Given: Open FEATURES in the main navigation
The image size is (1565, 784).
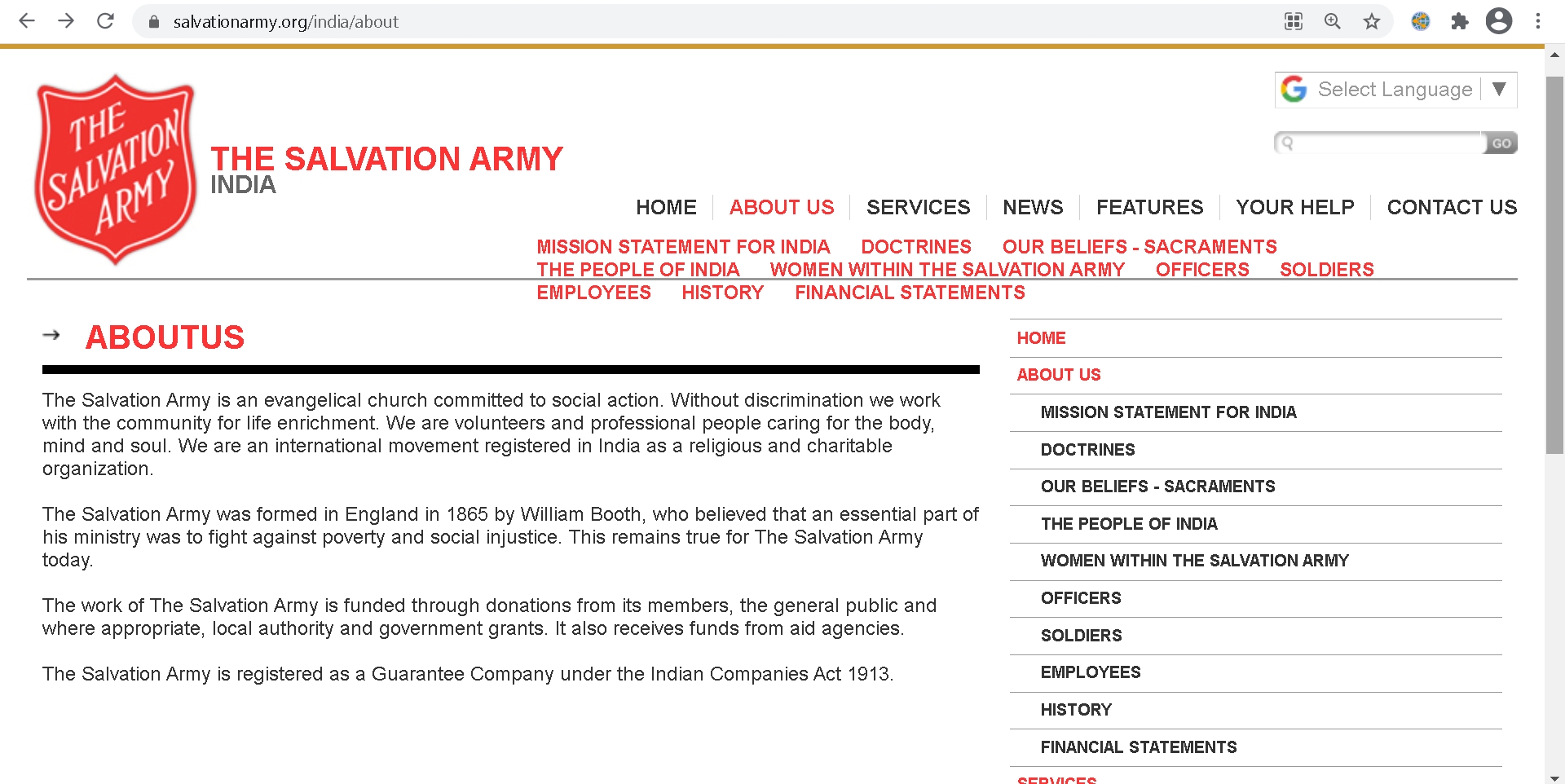Looking at the screenshot, I should coord(1149,207).
